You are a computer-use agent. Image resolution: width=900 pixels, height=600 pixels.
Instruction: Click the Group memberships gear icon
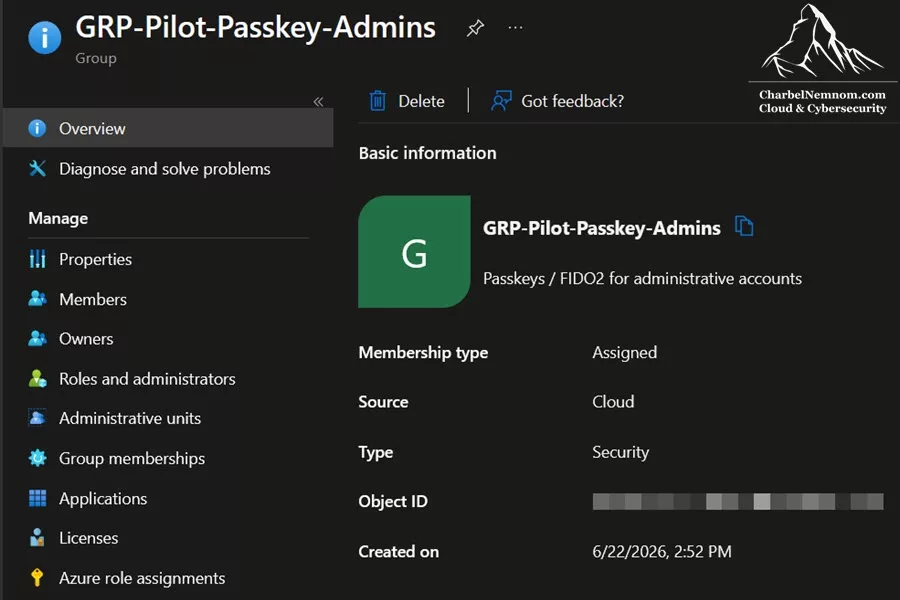(37, 458)
